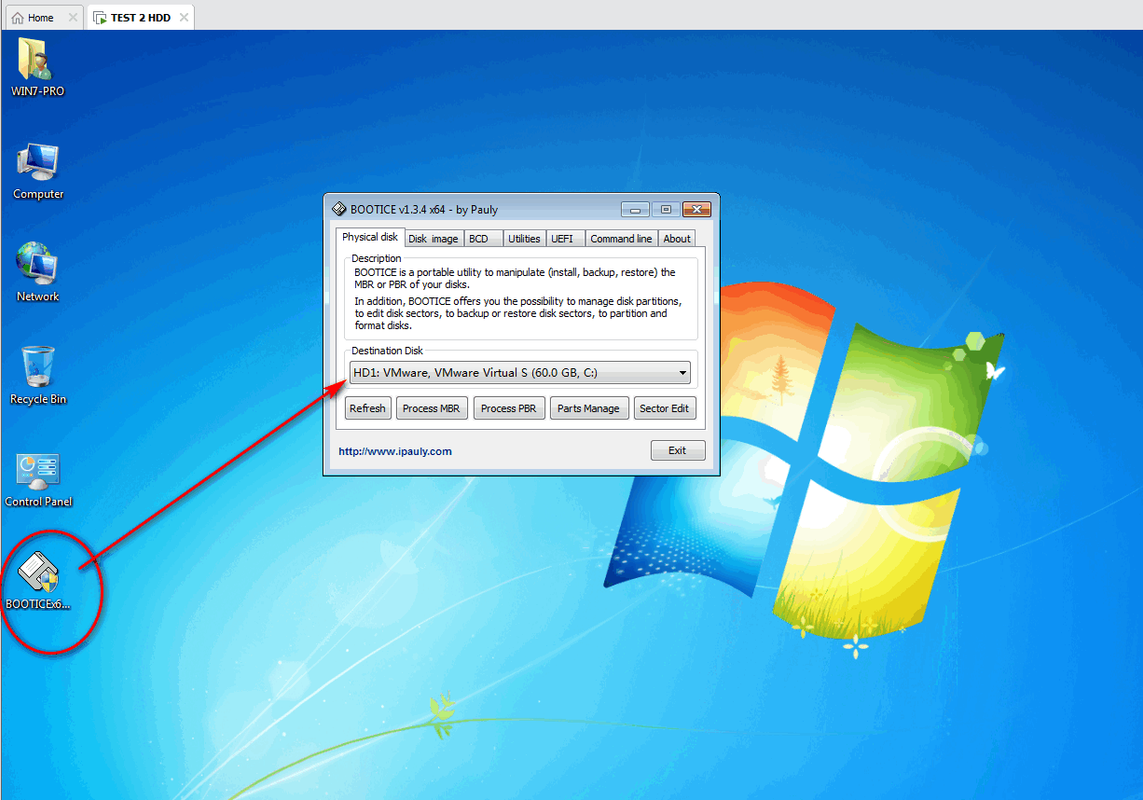Switch to the Disk image tab
The height and width of the screenshot is (800, 1143).
pos(433,238)
